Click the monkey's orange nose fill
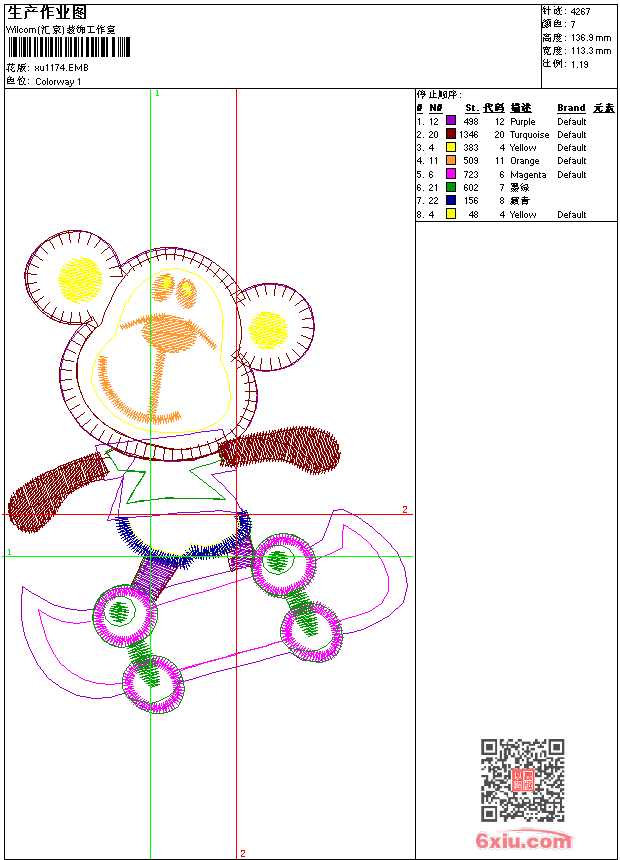This screenshot has width=620, height=860. pos(171,335)
